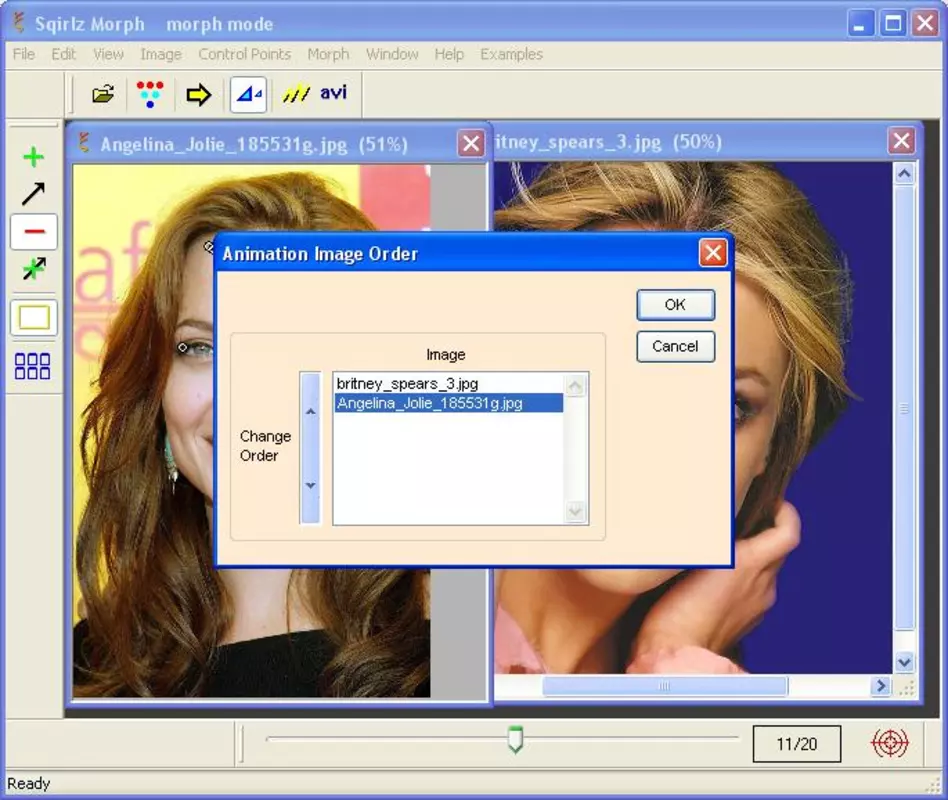Select britney_spears_3.jpg in image list
The image size is (948, 800).
coord(449,383)
